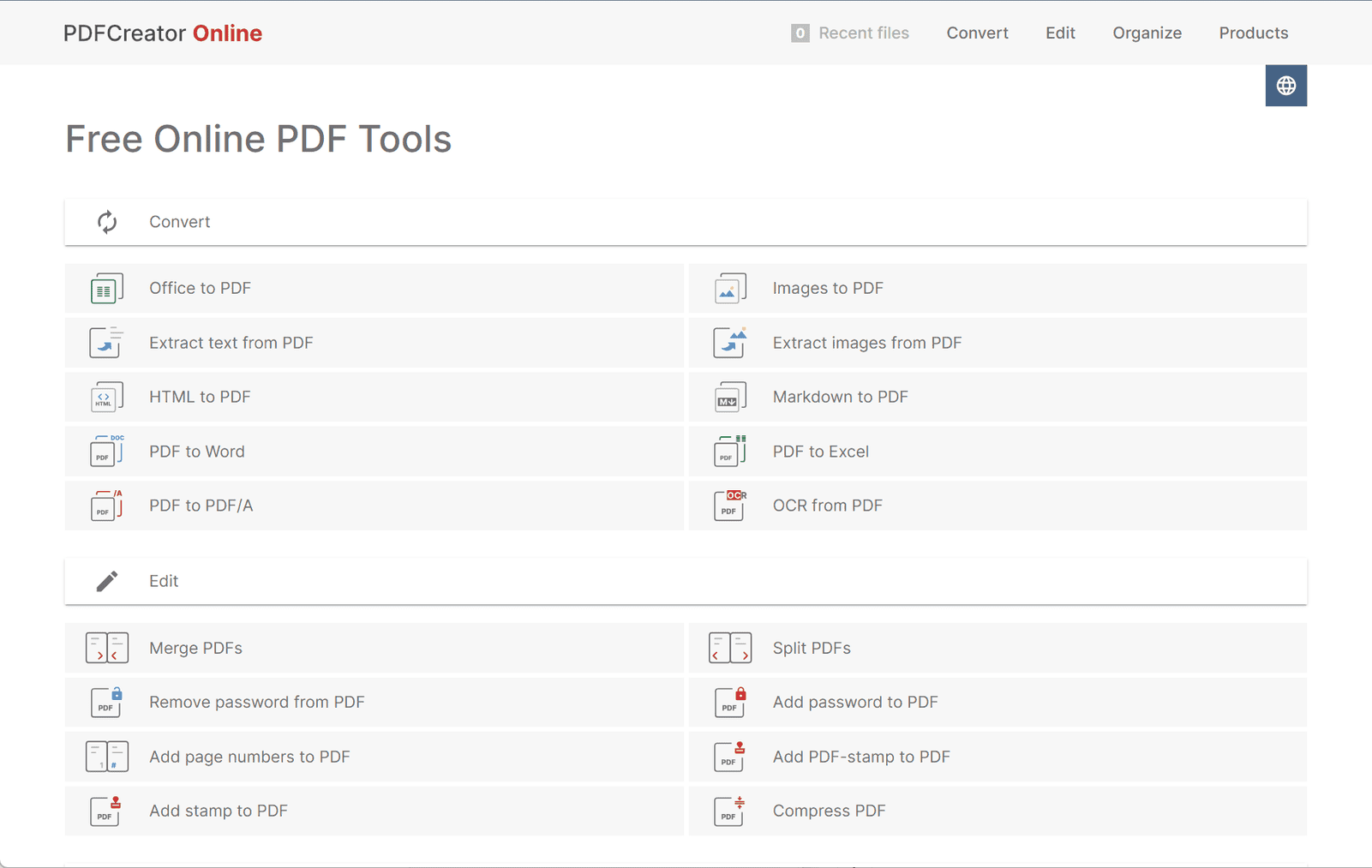Open the Extract text from PDF tool
Image resolution: width=1372 pixels, height=868 pixels.
coord(231,343)
